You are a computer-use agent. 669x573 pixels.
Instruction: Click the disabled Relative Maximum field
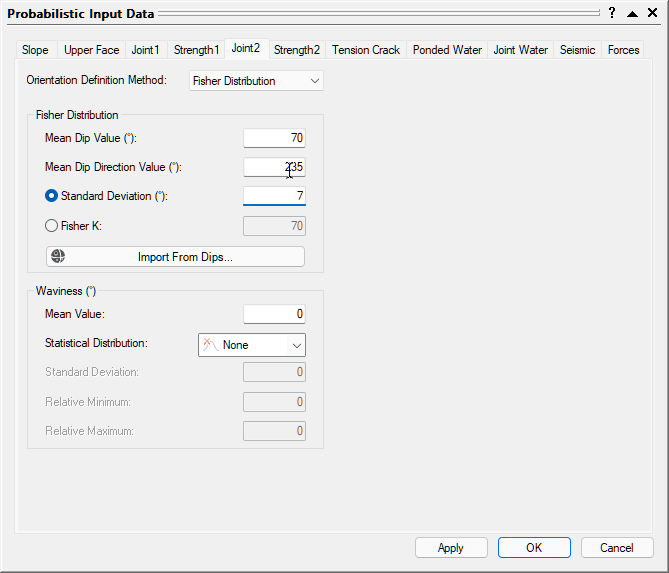click(274, 430)
